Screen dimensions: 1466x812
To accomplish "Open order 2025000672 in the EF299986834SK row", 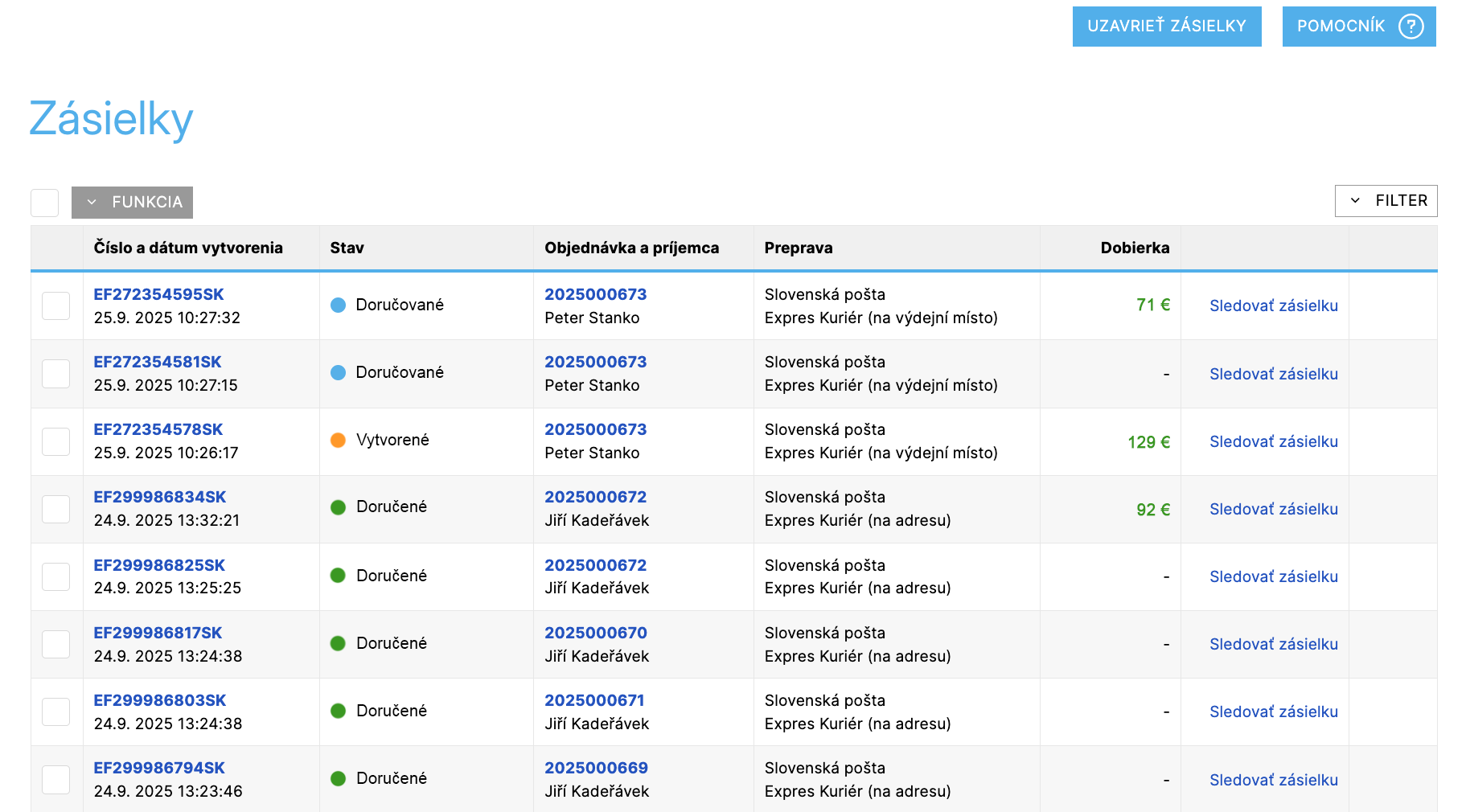I will pyautogui.click(x=596, y=497).
